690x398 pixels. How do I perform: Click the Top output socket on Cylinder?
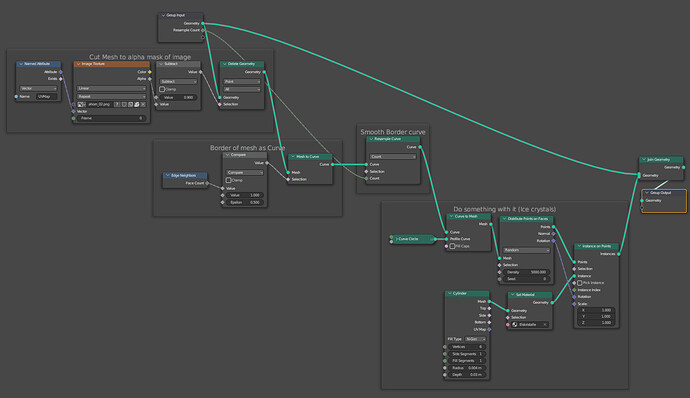pos(489,308)
